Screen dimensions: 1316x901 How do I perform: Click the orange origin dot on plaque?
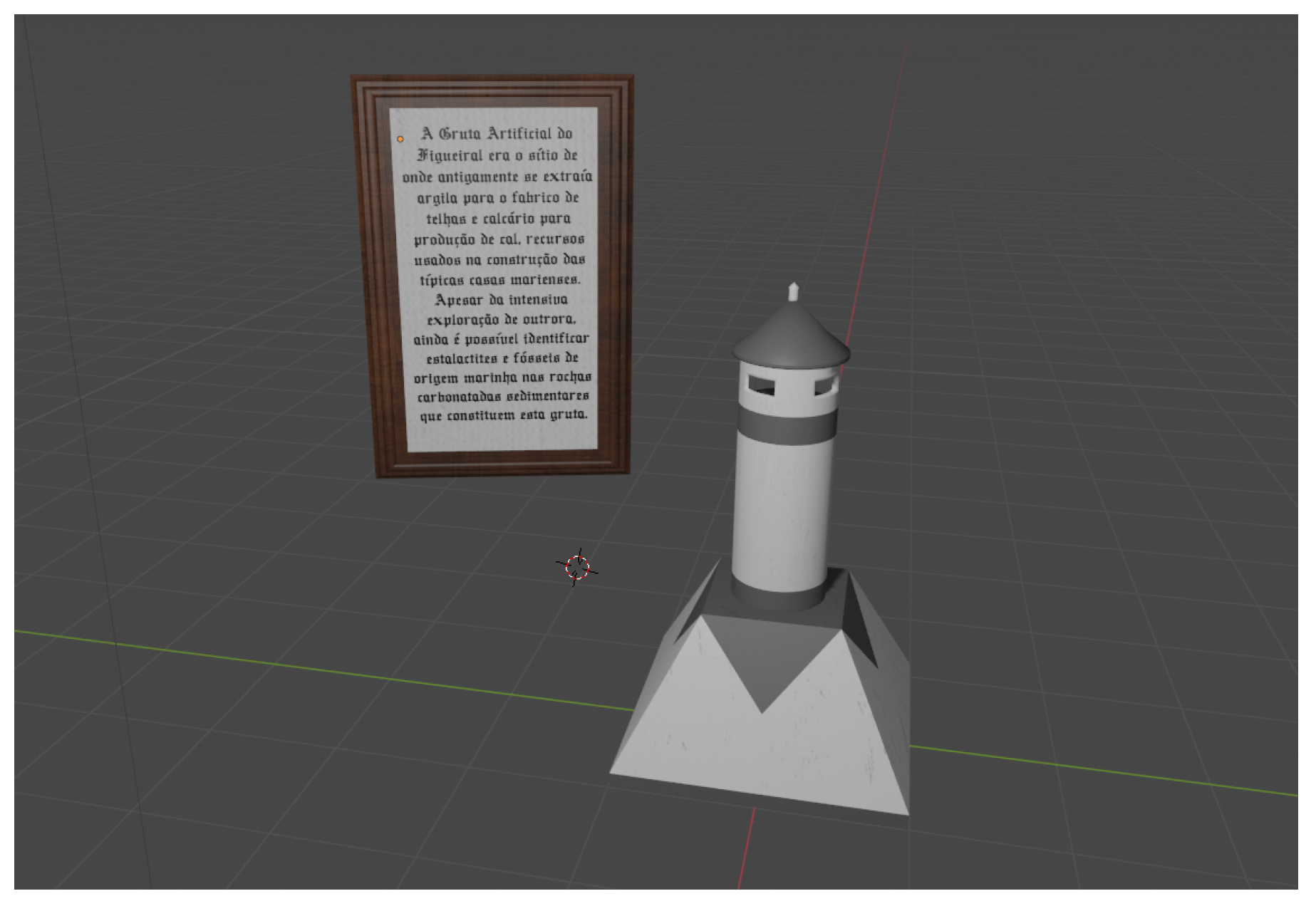click(400, 139)
